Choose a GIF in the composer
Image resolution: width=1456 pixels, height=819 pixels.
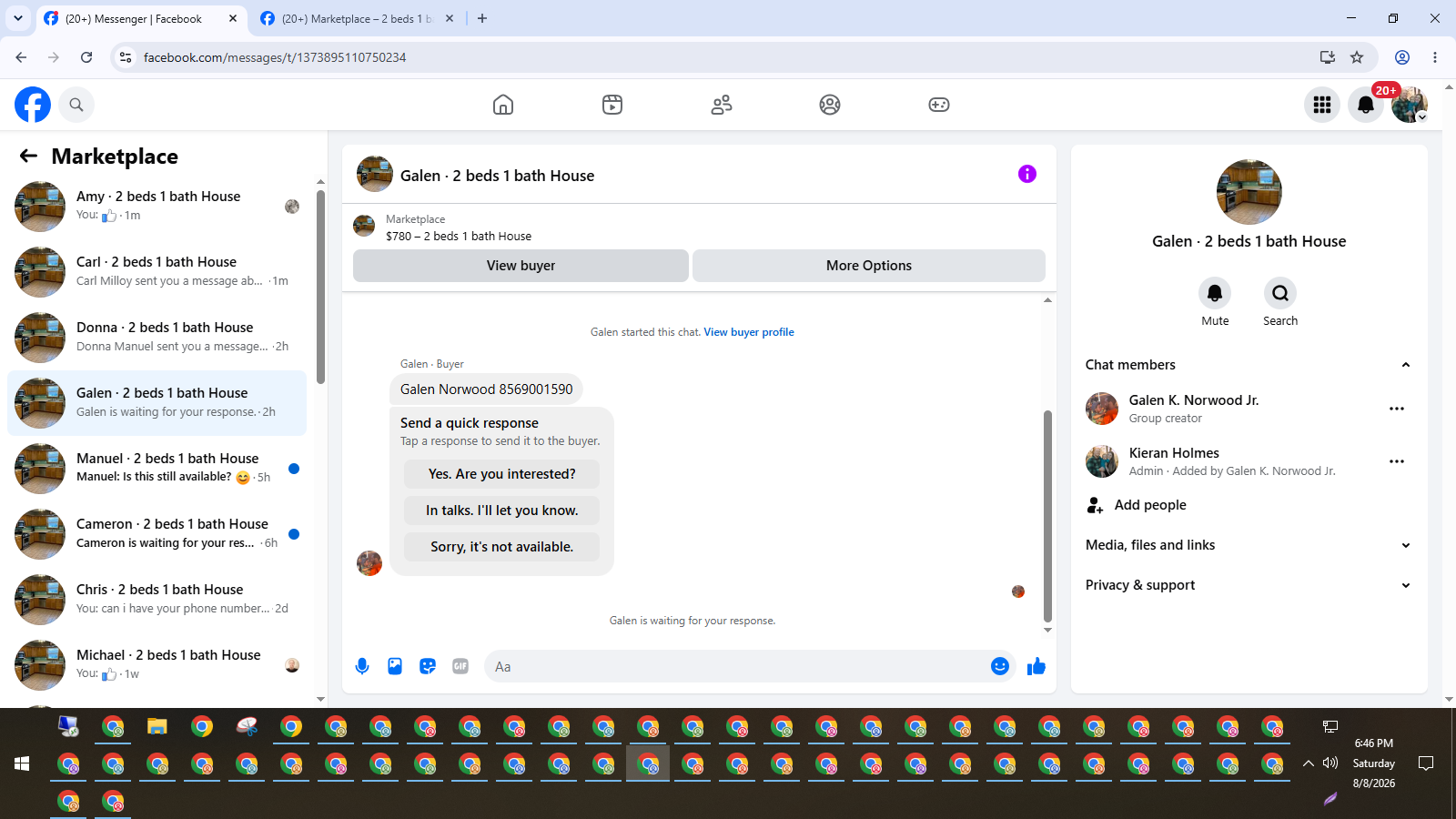pyautogui.click(x=460, y=666)
